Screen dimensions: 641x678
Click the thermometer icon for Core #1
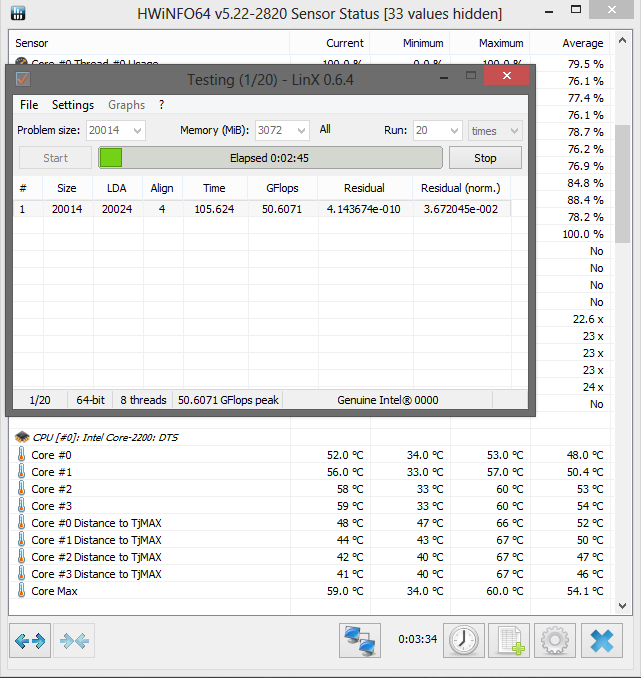pos(21,471)
